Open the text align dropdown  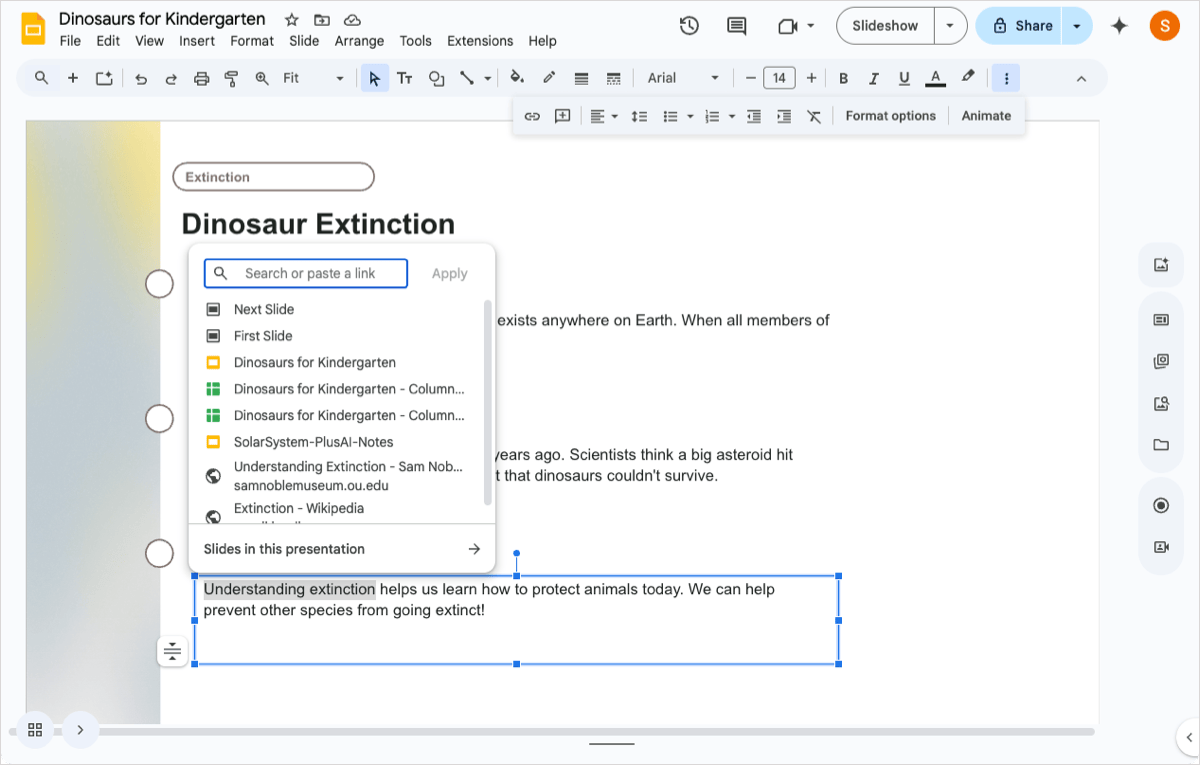603,116
